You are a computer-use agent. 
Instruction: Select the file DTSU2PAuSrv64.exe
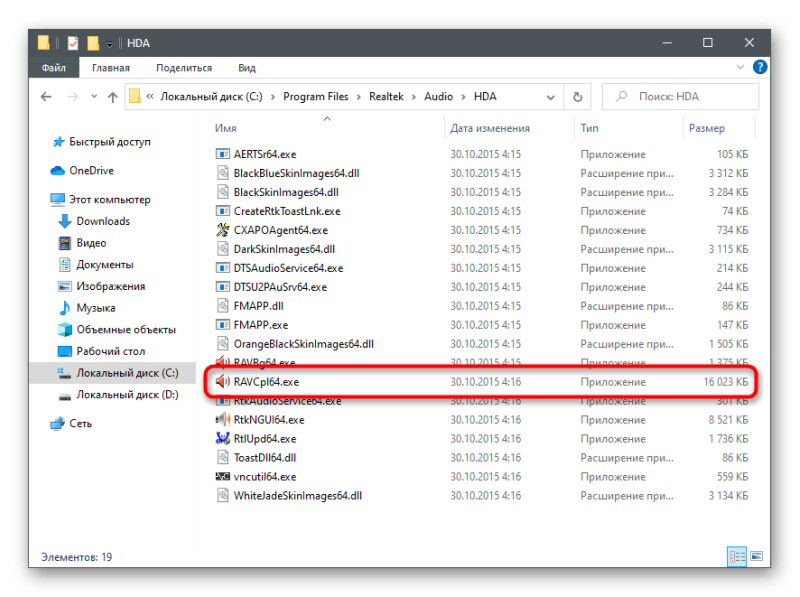tap(280, 287)
